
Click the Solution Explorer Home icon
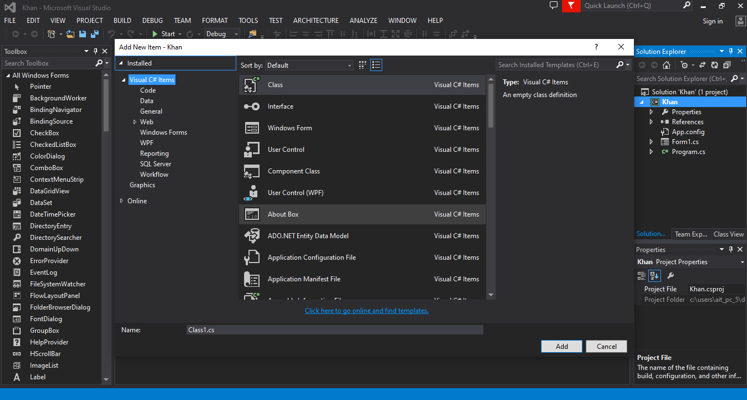[666, 65]
